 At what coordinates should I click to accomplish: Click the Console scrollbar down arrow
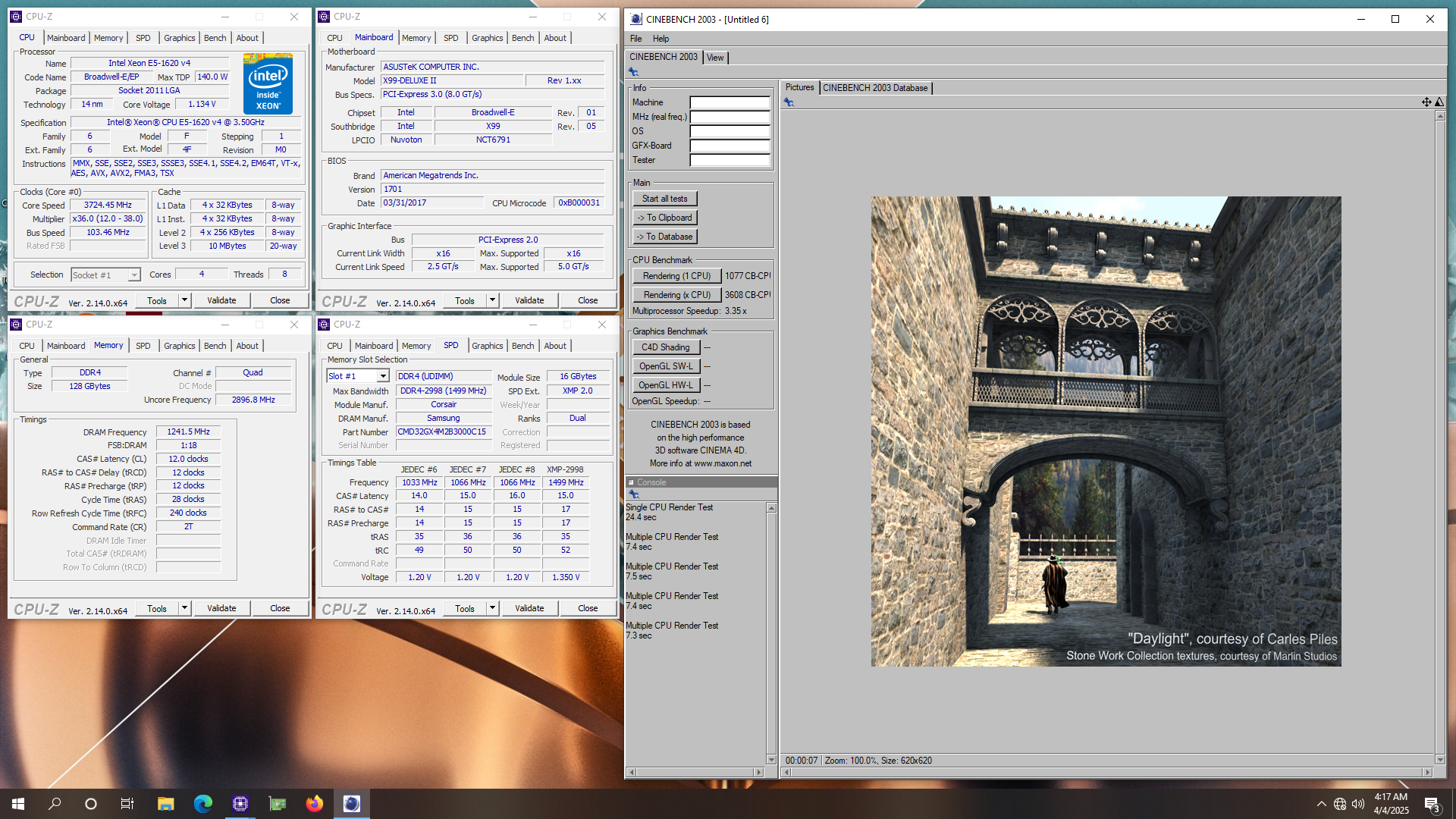coord(771,759)
